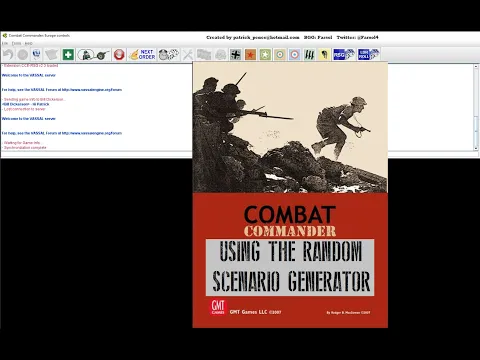The height and width of the screenshot is (360, 480).
Task: Select the SS runes faction icon
Action: tap(309, 54)
